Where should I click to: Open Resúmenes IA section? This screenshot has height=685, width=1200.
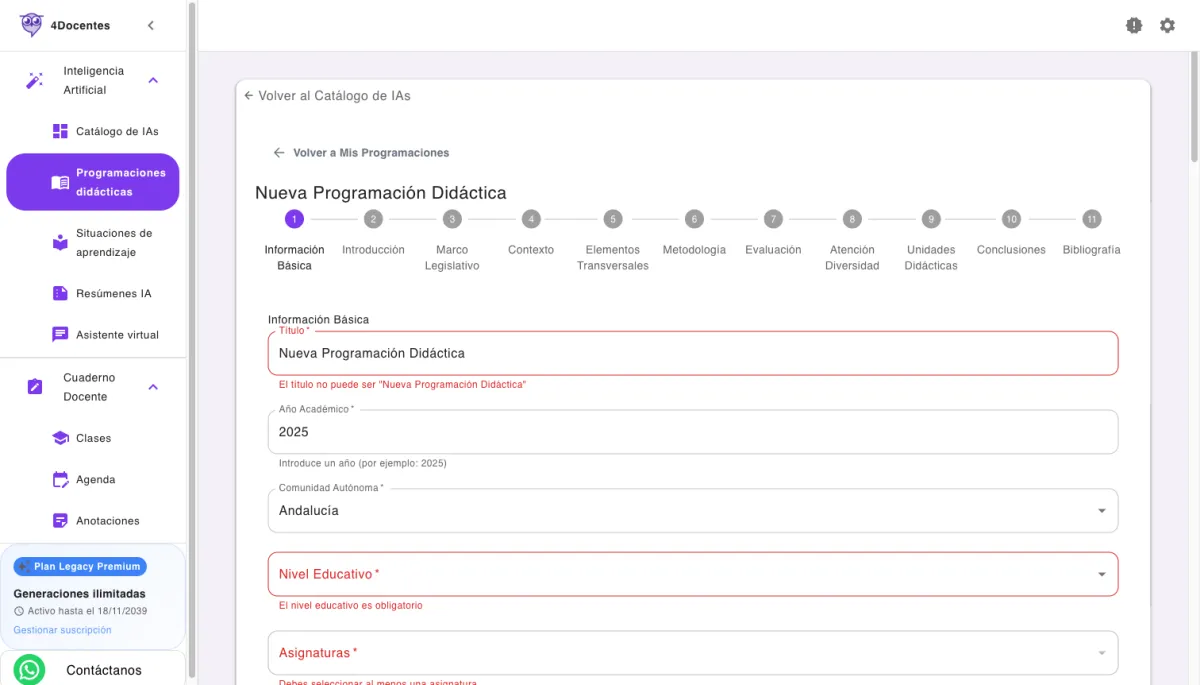click(113, 294)
